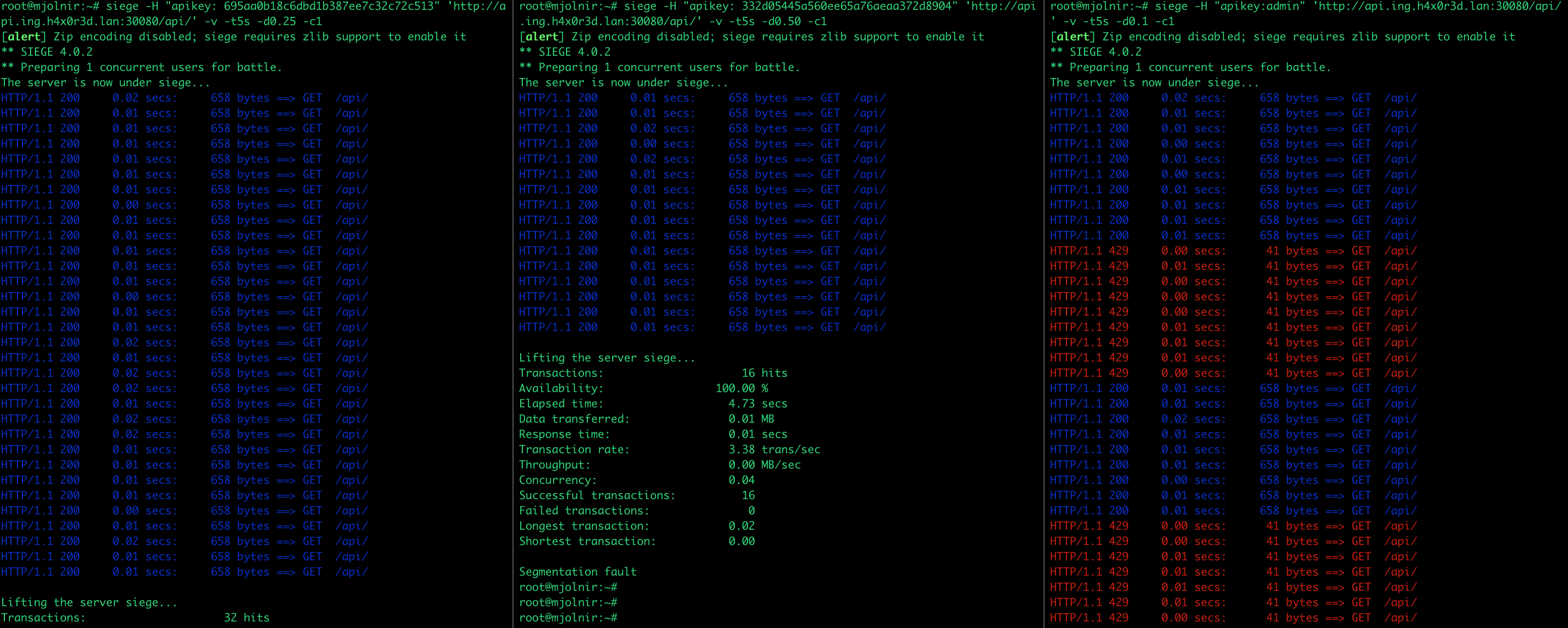The height and width of the screenshot is (628, 1568).
Task: Click the apikey:admin siege command in the right pane
Action: (1307, 14)
